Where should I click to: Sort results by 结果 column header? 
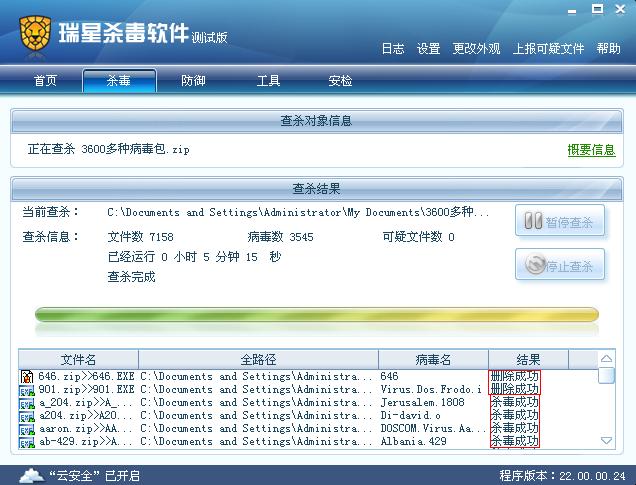coord(528,359)
